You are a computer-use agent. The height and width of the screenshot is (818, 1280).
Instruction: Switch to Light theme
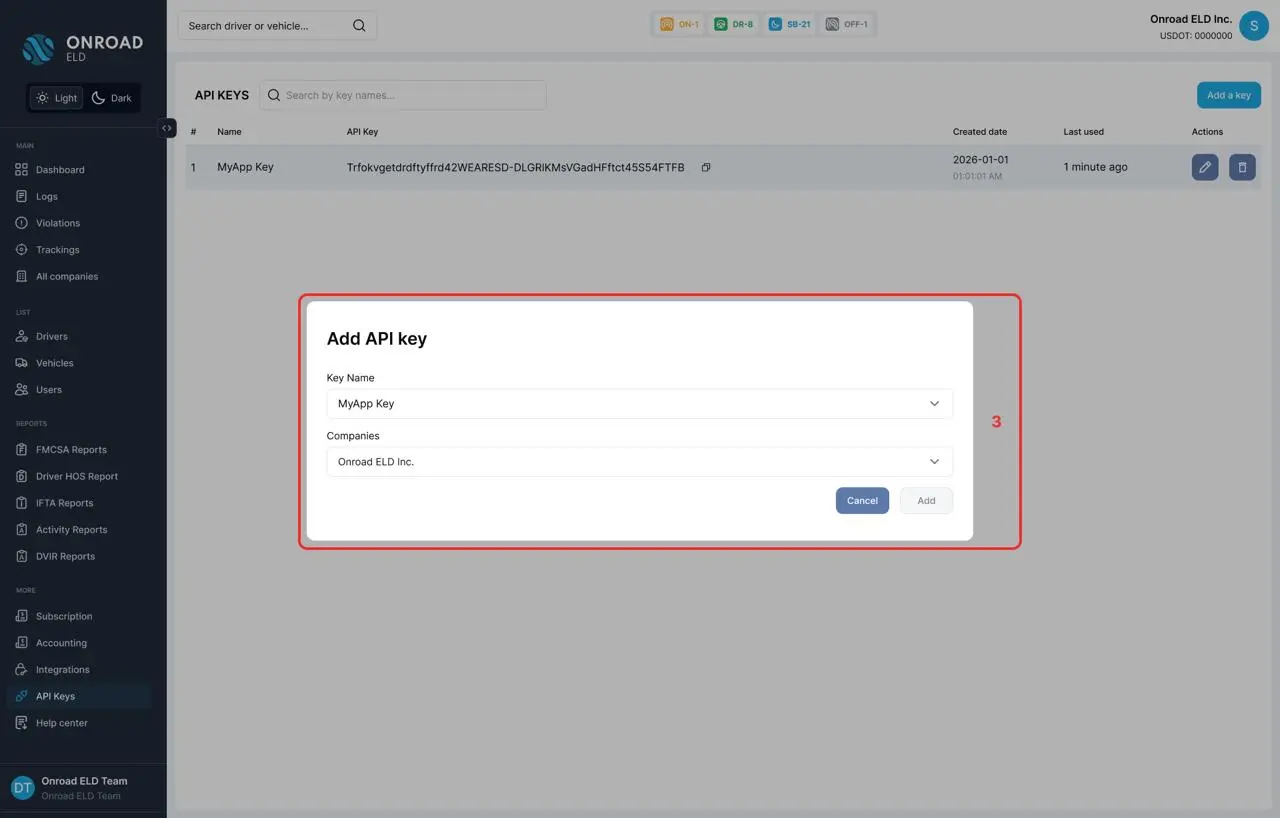[56, 98]
